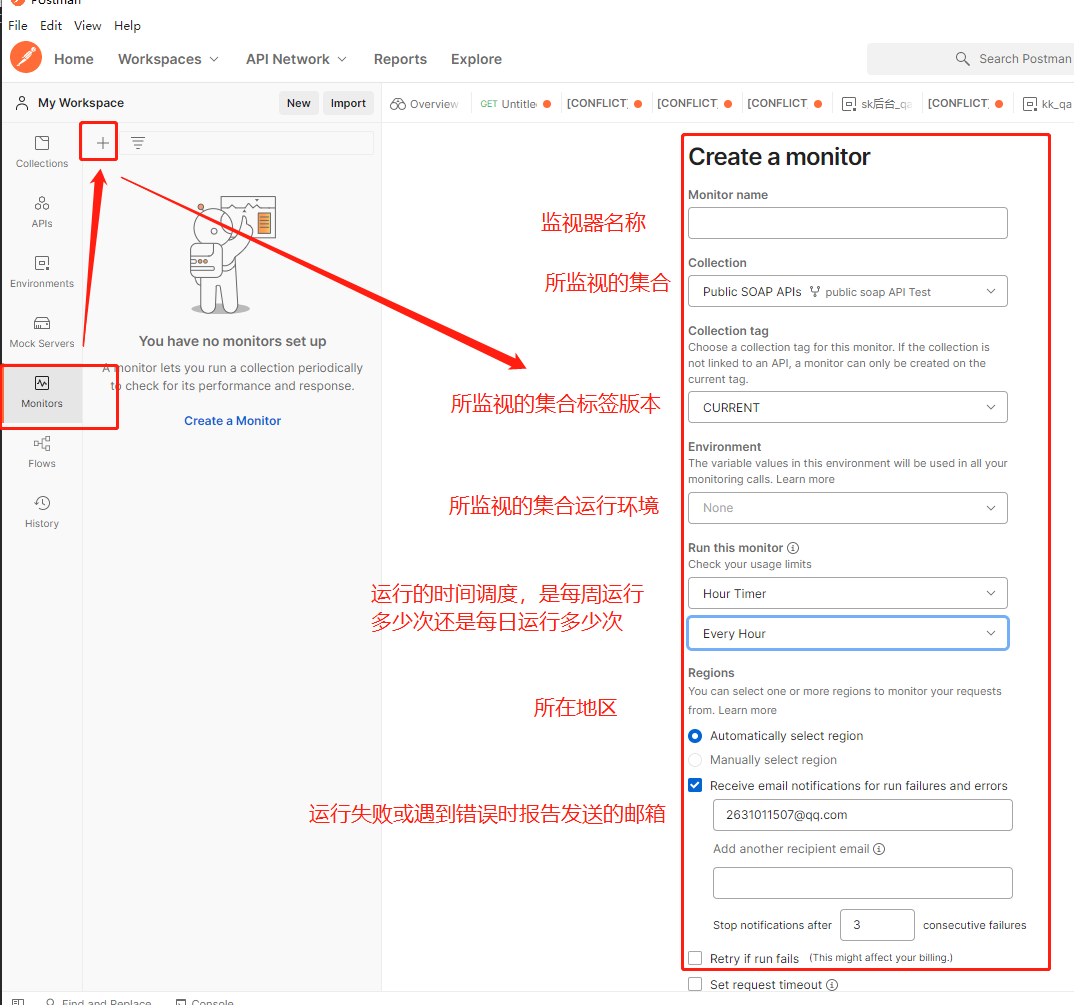Open the Collection dropdown Public SOAP APIs

847,291
